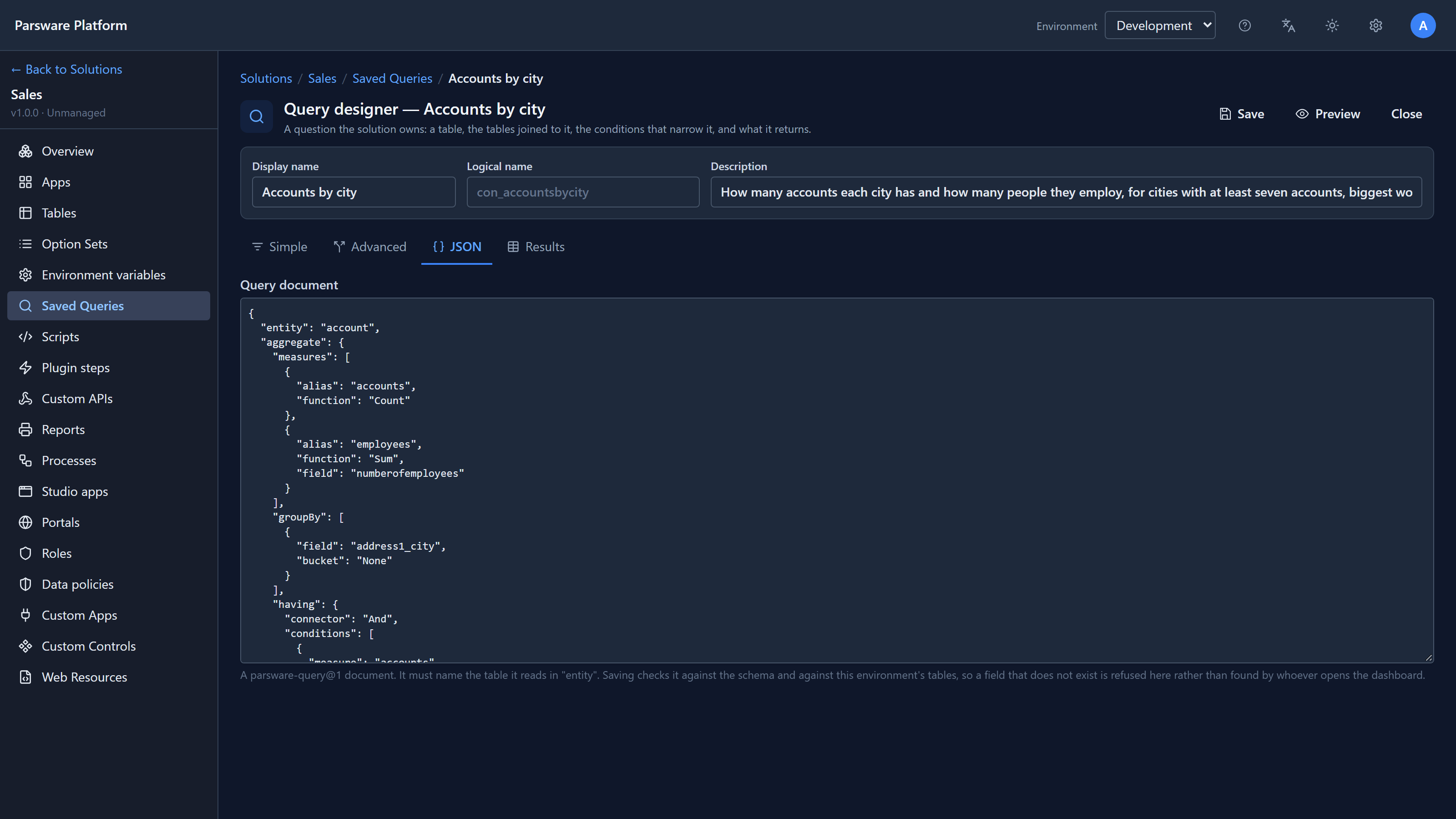Click the Tables sidebar icon
This screenshot has height=819, width=1456.
(x=25, y=213)
